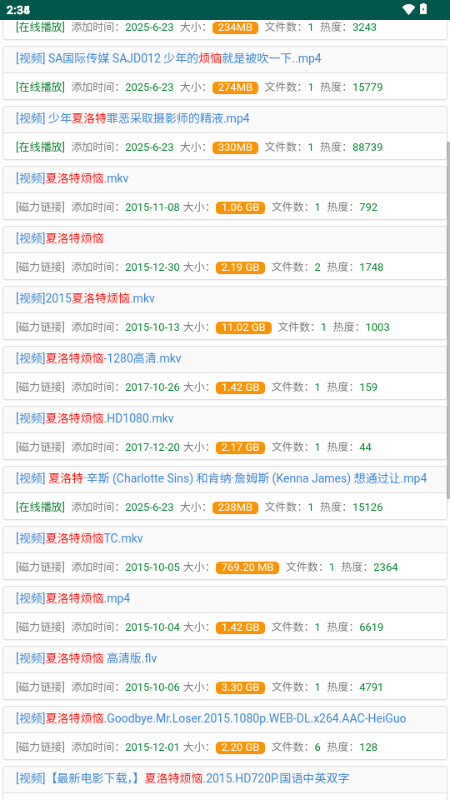Open the 最新电影下载 HD720P 国语中英双字 result
The height and width of the screenshot is (800, 450).
click(x=182, y=779)
